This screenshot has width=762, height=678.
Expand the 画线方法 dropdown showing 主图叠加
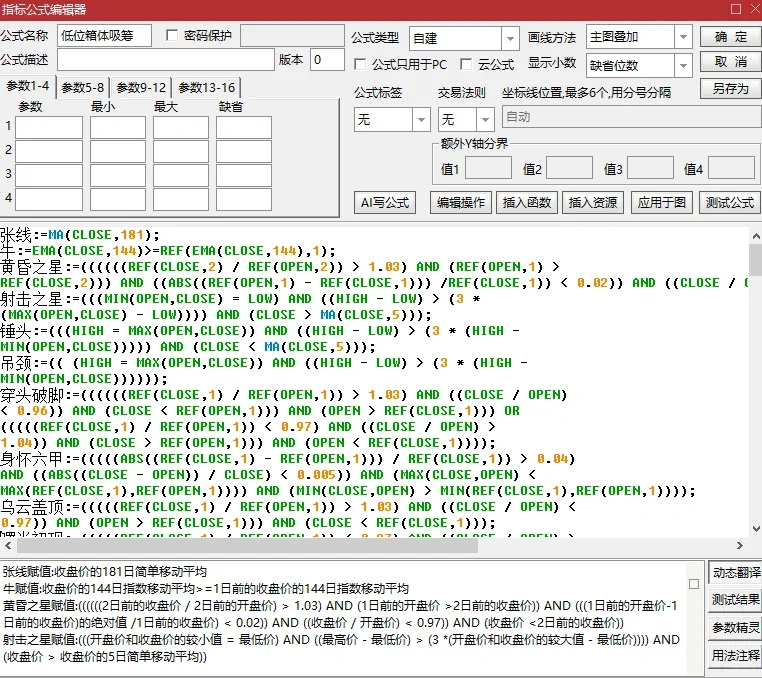(x=683, y=37)
